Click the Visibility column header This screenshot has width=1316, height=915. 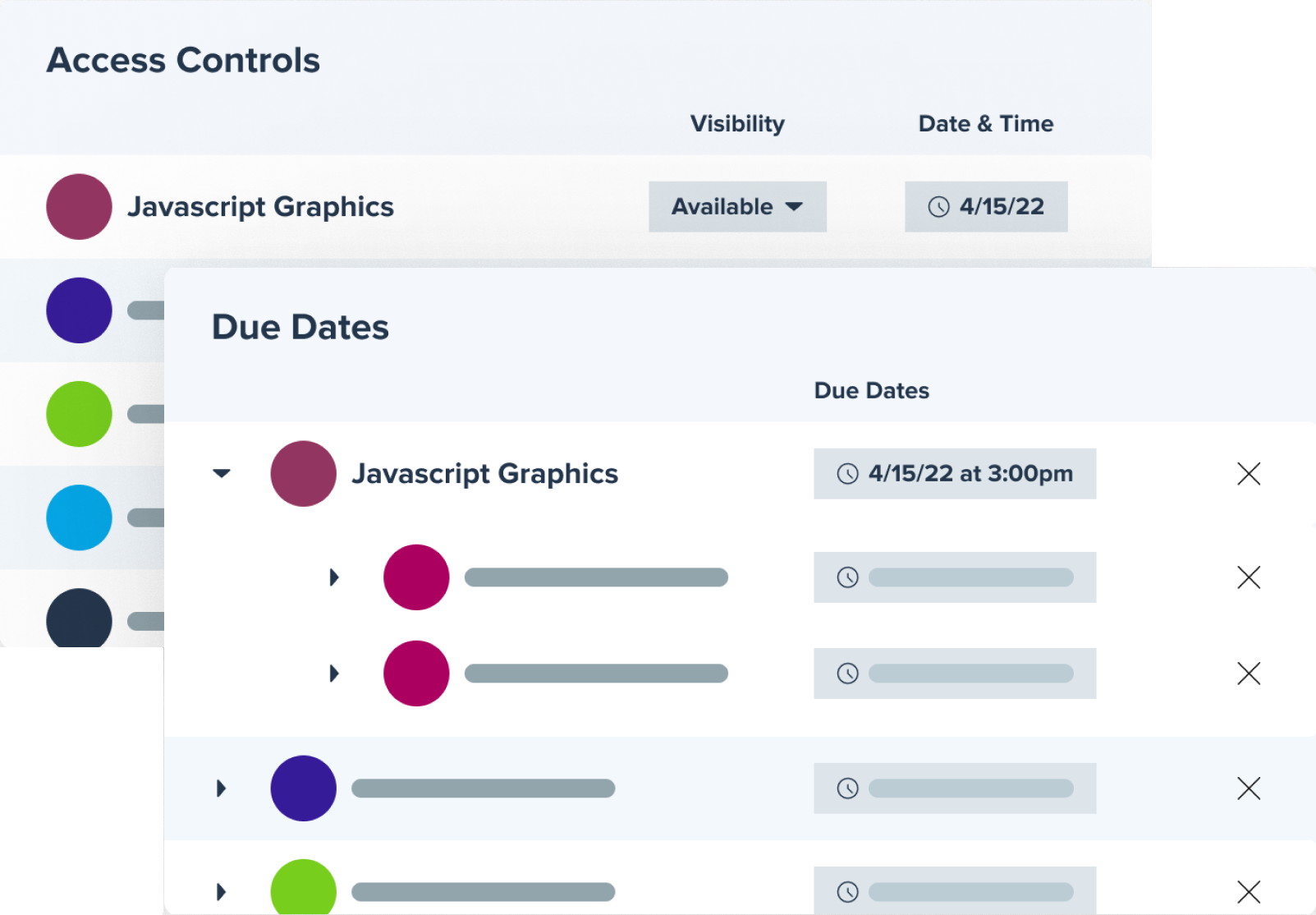[x=736, y=124]
